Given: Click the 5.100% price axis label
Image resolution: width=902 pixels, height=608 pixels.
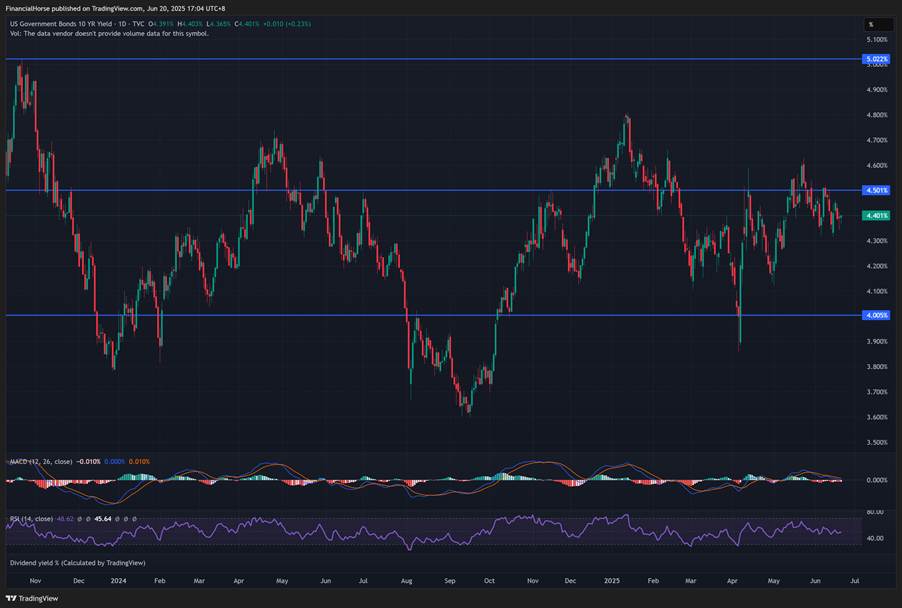Looking at the screenshot, I should coord(877,40).
